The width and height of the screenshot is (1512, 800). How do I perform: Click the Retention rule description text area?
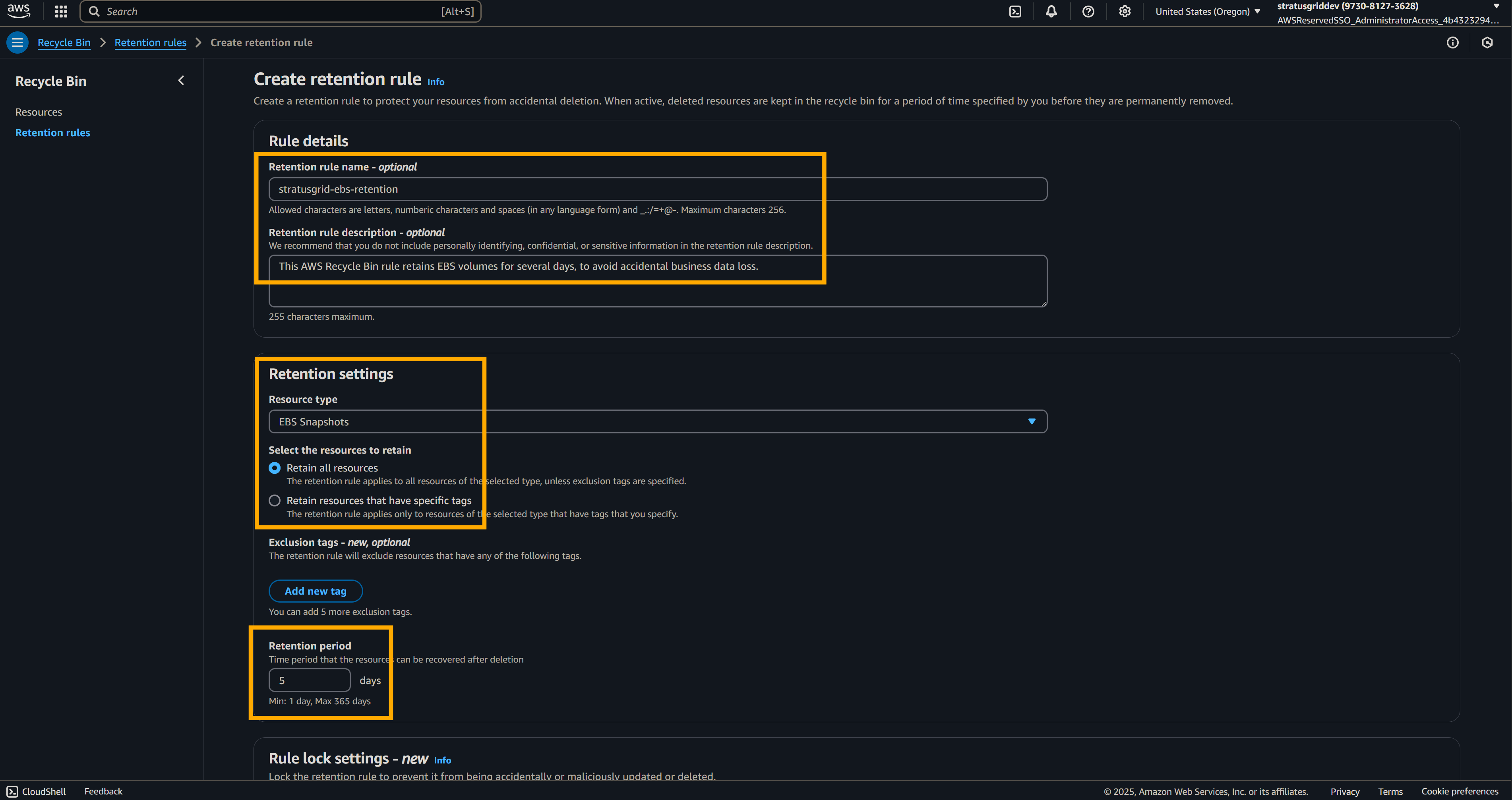click(x=657, y=280)
